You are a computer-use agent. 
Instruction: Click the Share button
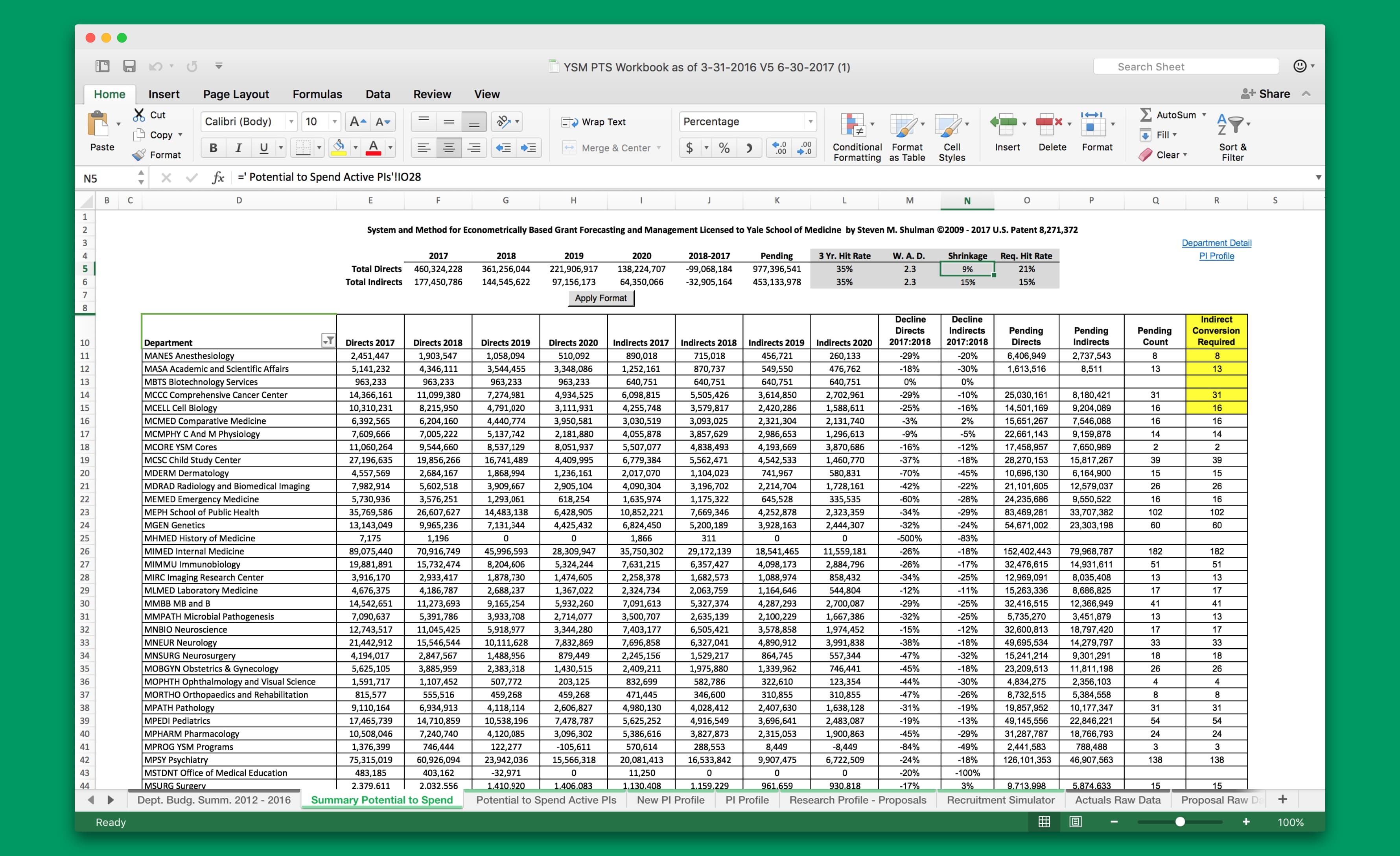tap(1266, 94)
